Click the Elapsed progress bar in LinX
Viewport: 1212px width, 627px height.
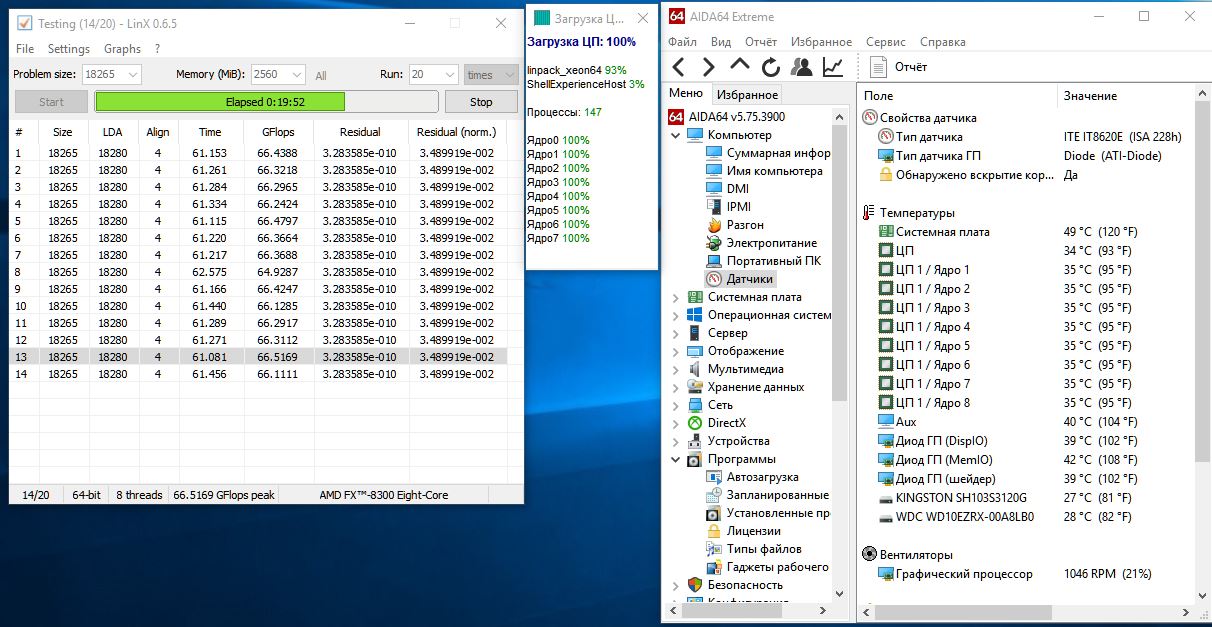pyautogui.click(x=266, y=102)
